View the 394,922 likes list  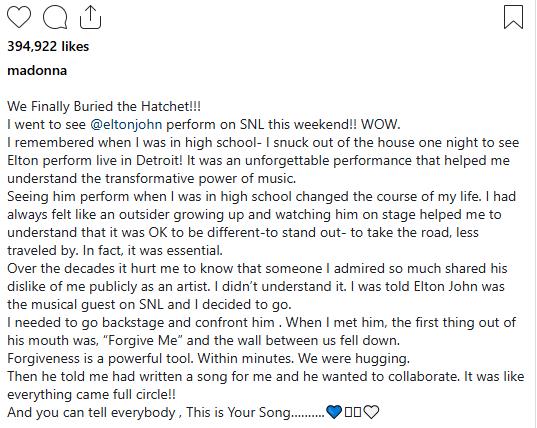tap(48, 47)
